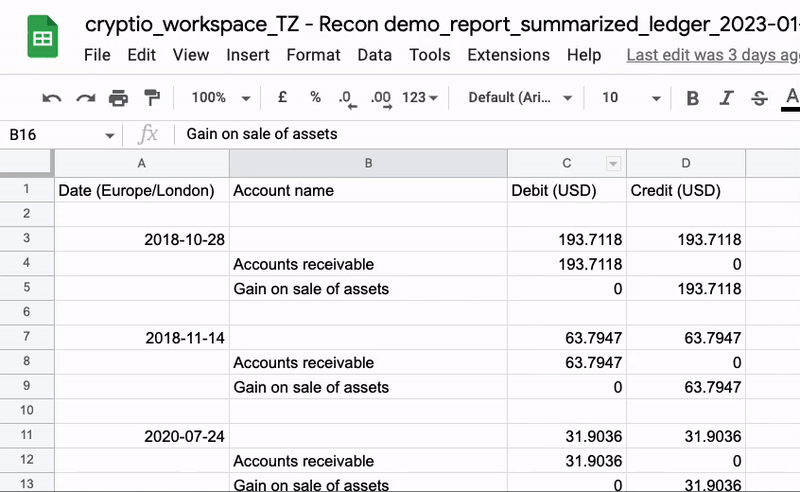The image size is (800, 492).
Task: Select the 2020-07-24 date cell
Action: [x=142, y=436]
